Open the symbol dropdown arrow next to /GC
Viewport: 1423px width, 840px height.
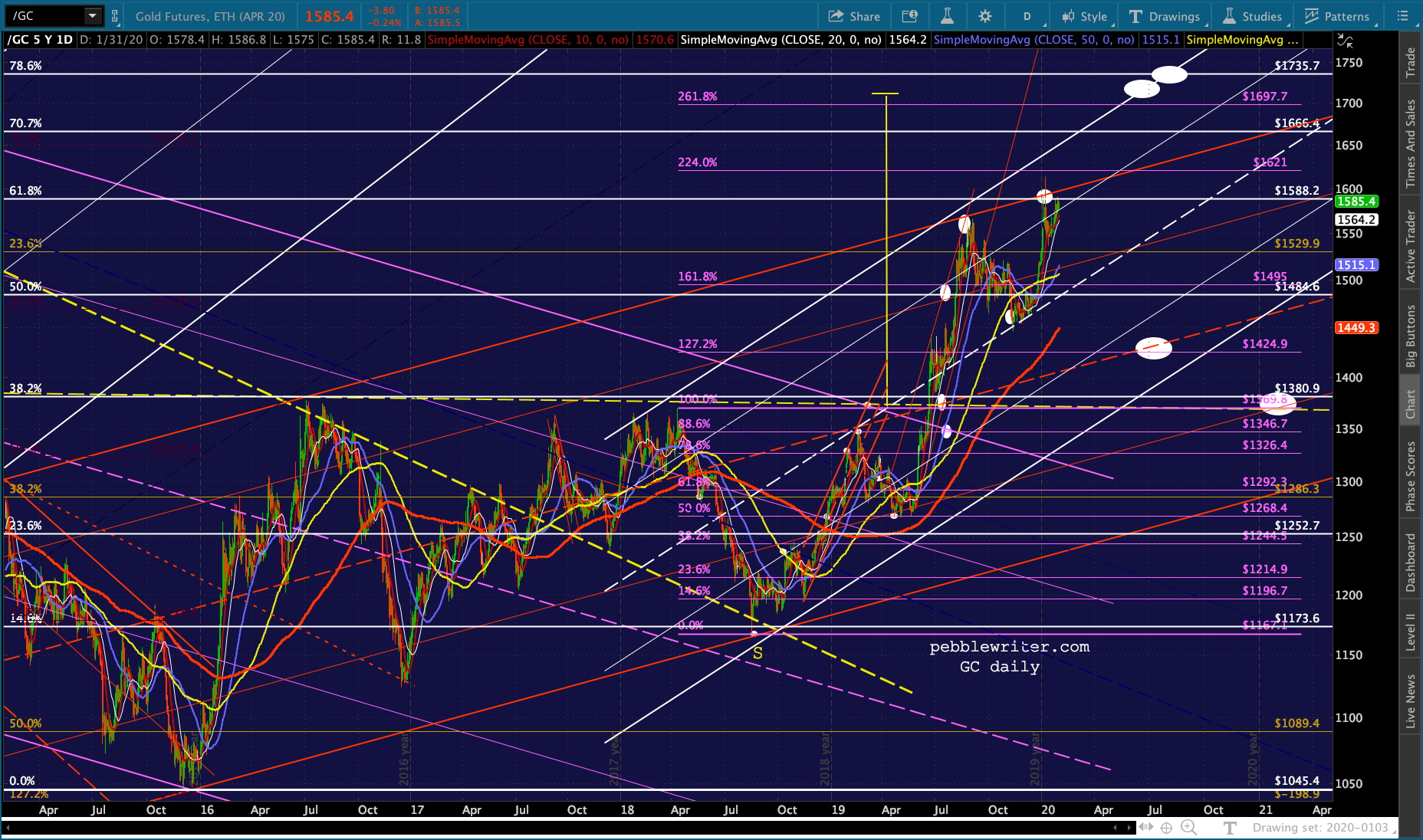click(x=93, y=15)
